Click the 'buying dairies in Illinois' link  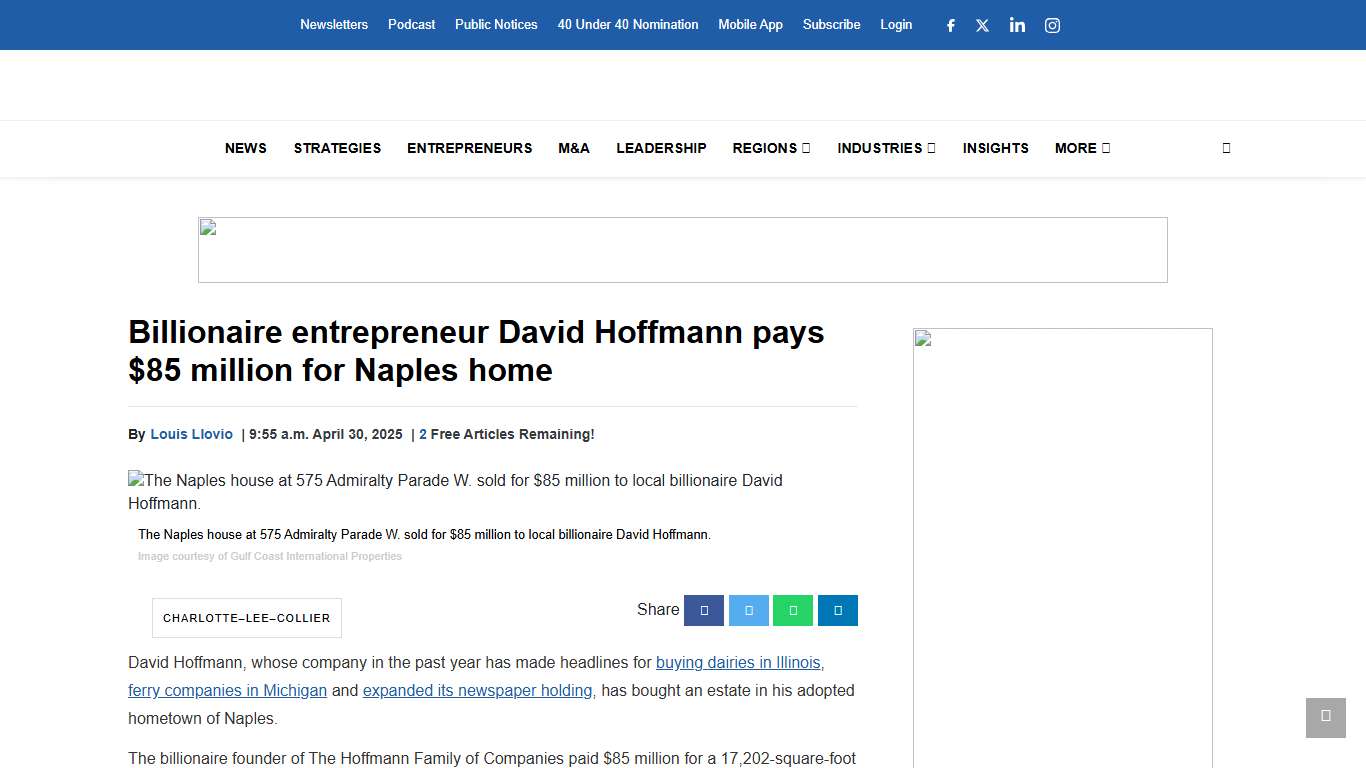739,662
